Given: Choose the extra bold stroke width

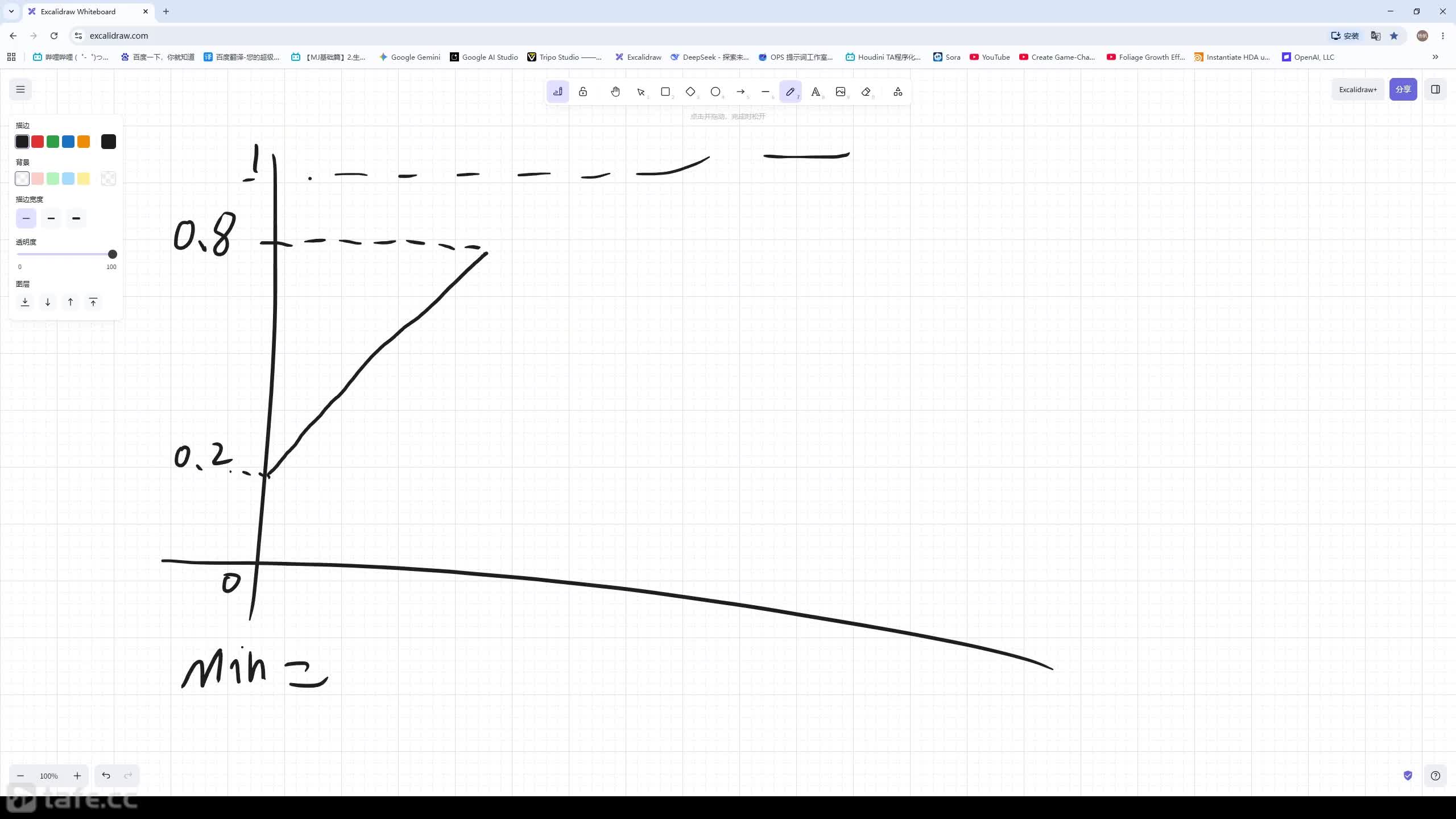Looking at the screenshot, I should tap(76, 218).
